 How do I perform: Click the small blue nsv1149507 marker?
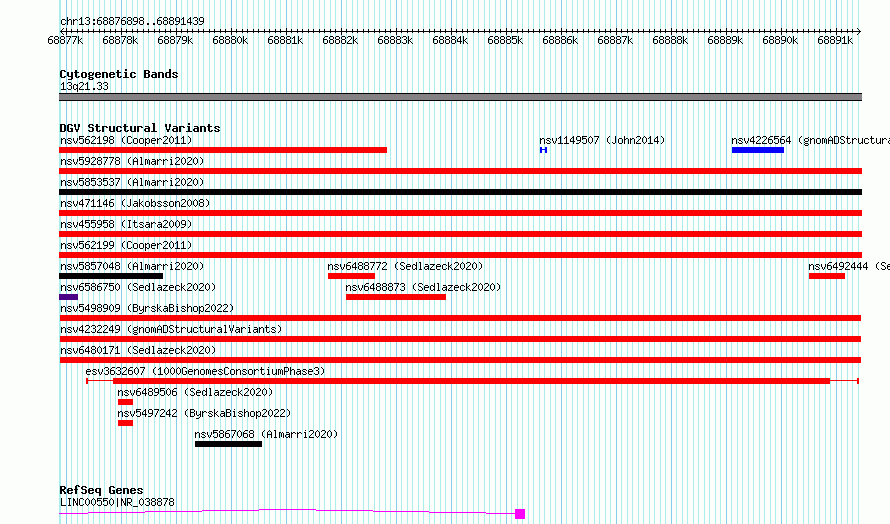coord(543,150)
